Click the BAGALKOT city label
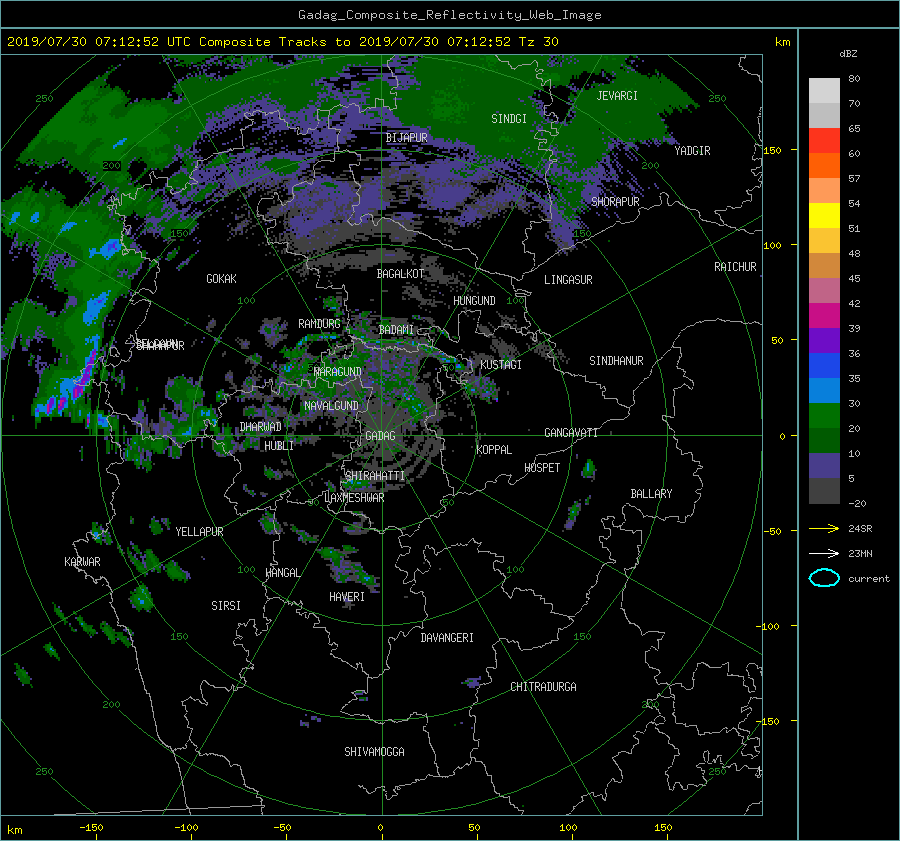This screenshot has width=900, height=841. 400,274
